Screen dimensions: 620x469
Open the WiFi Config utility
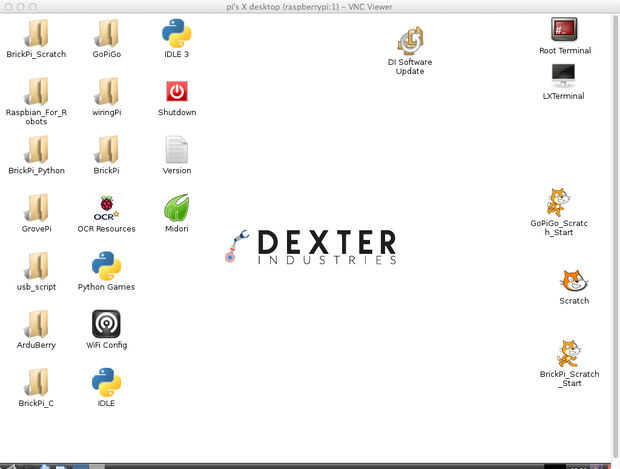[106, 324]
